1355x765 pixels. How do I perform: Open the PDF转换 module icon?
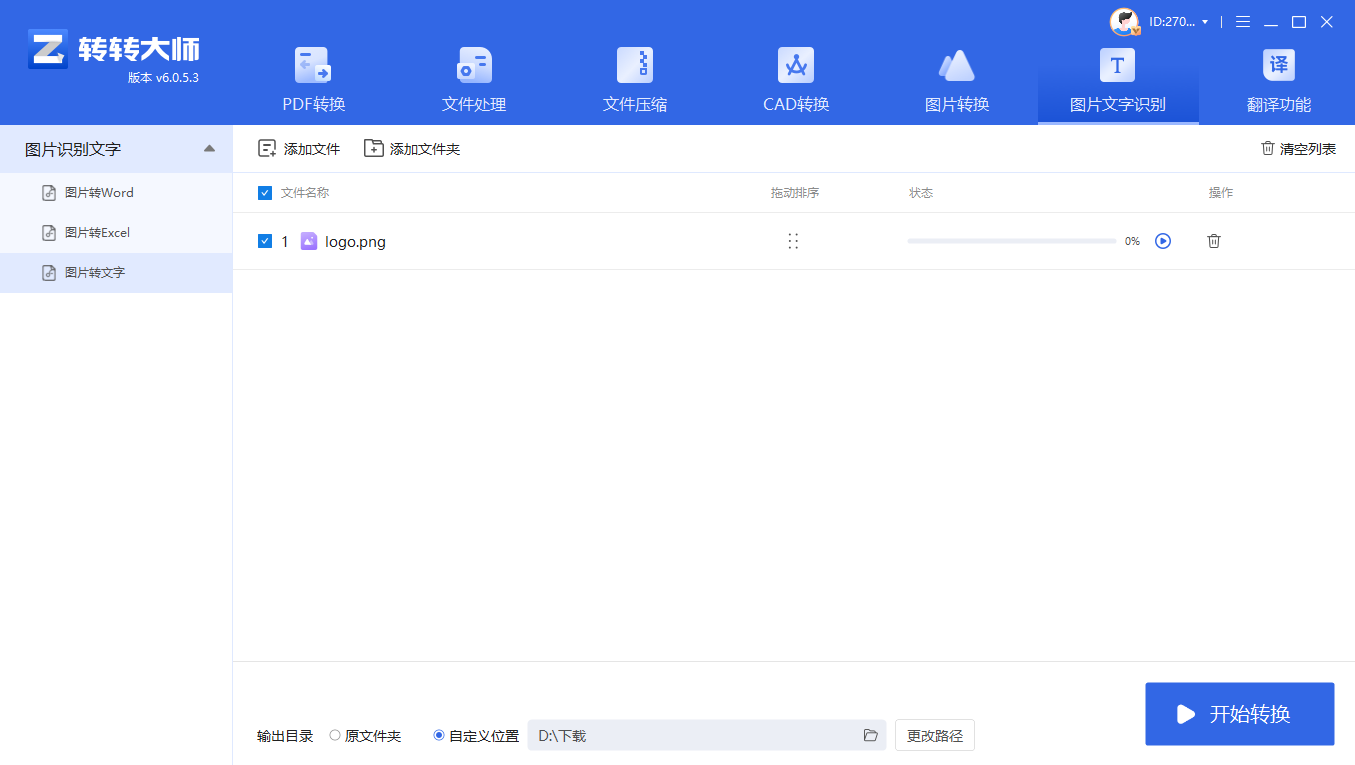pos(313,66)
